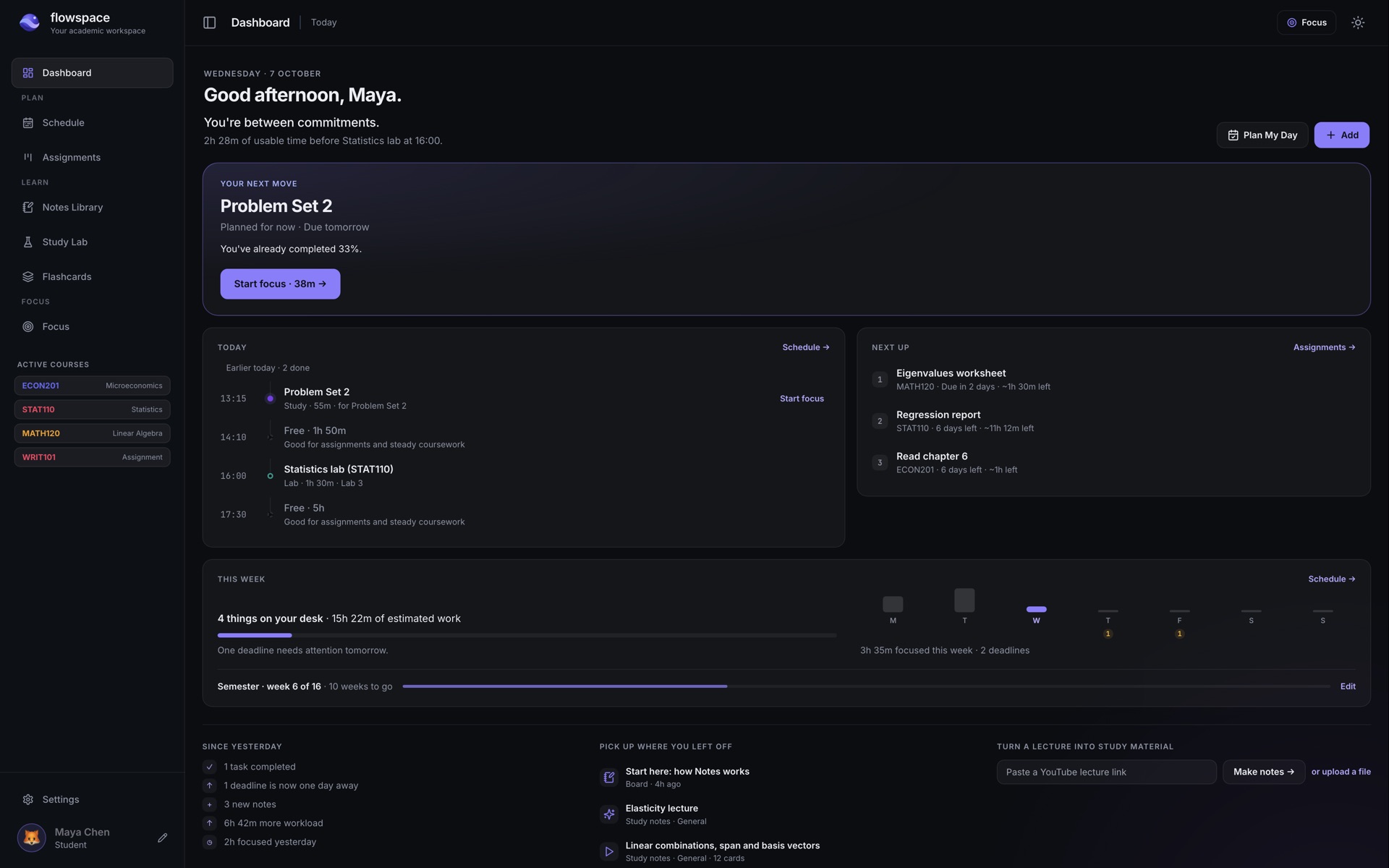
Task: Collapse the sidebar with the panel icon
Action: (x=209, y=22)
